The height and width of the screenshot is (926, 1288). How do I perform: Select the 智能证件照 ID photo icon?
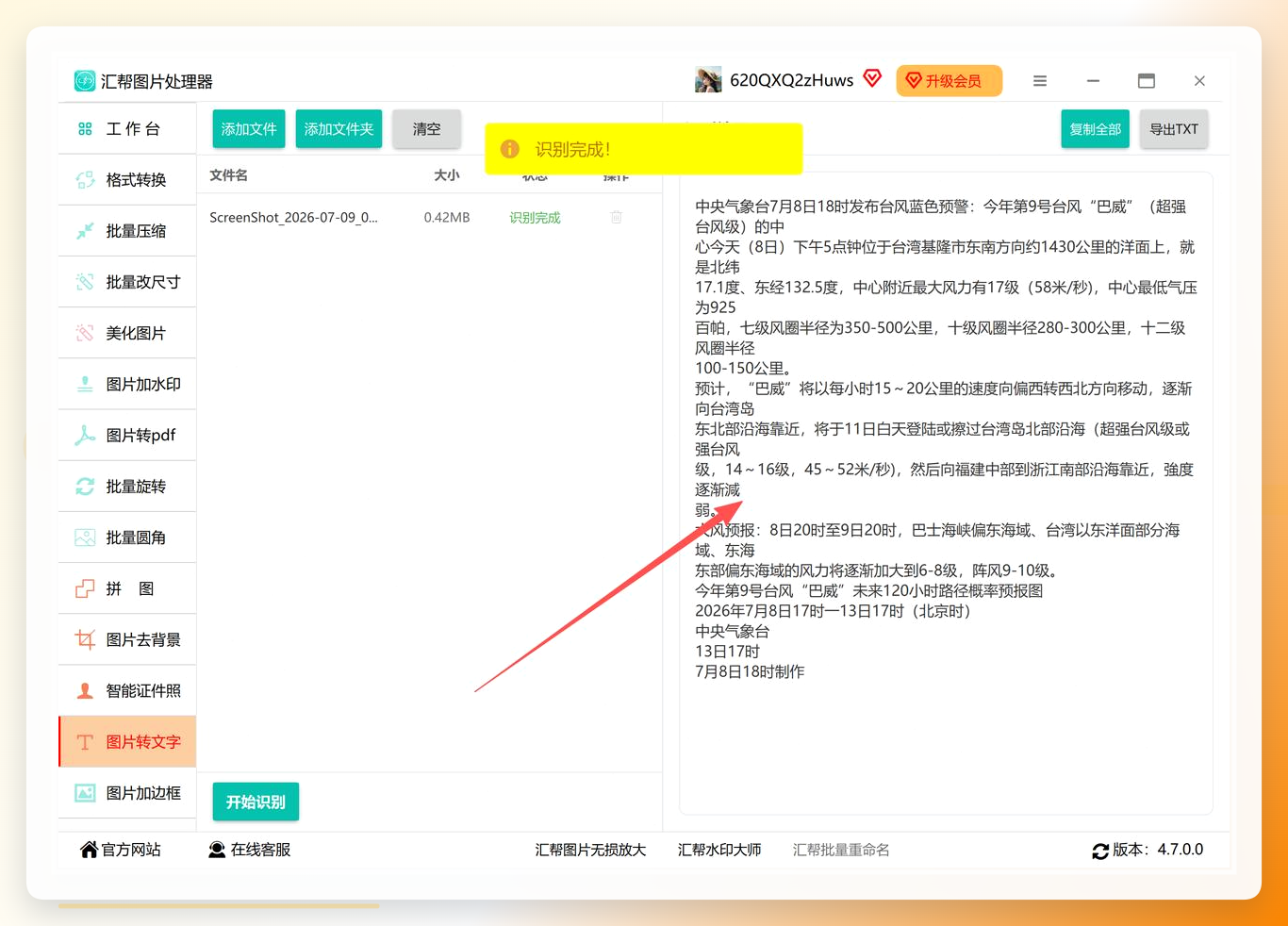(85, 691)
